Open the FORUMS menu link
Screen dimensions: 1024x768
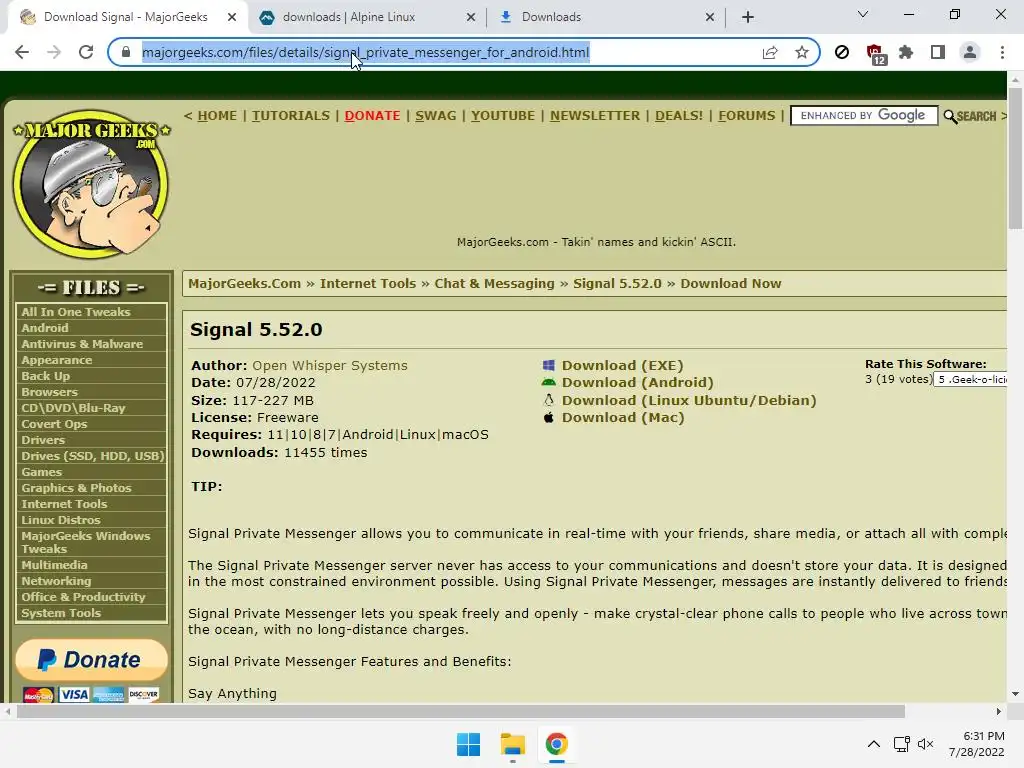[x=746, y=116]
